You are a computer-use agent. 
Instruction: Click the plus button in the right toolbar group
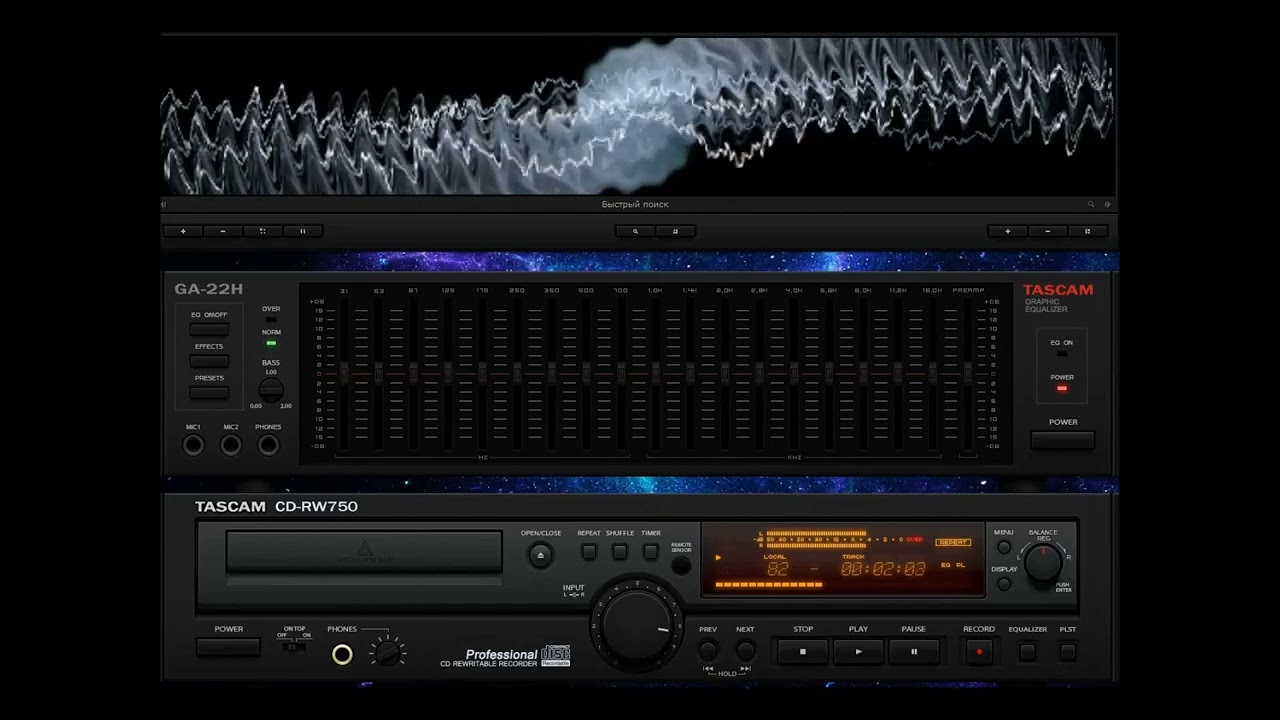(x=1007, y=231)
